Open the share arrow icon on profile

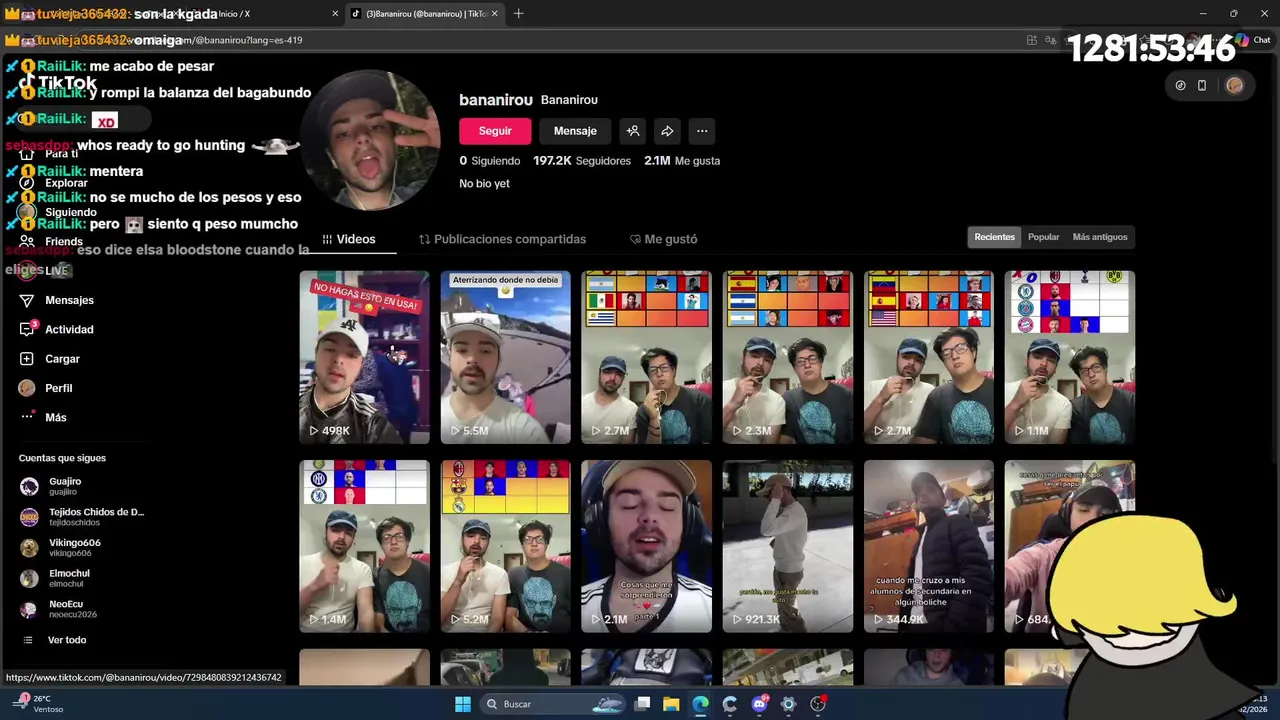[x=667, y=131]
